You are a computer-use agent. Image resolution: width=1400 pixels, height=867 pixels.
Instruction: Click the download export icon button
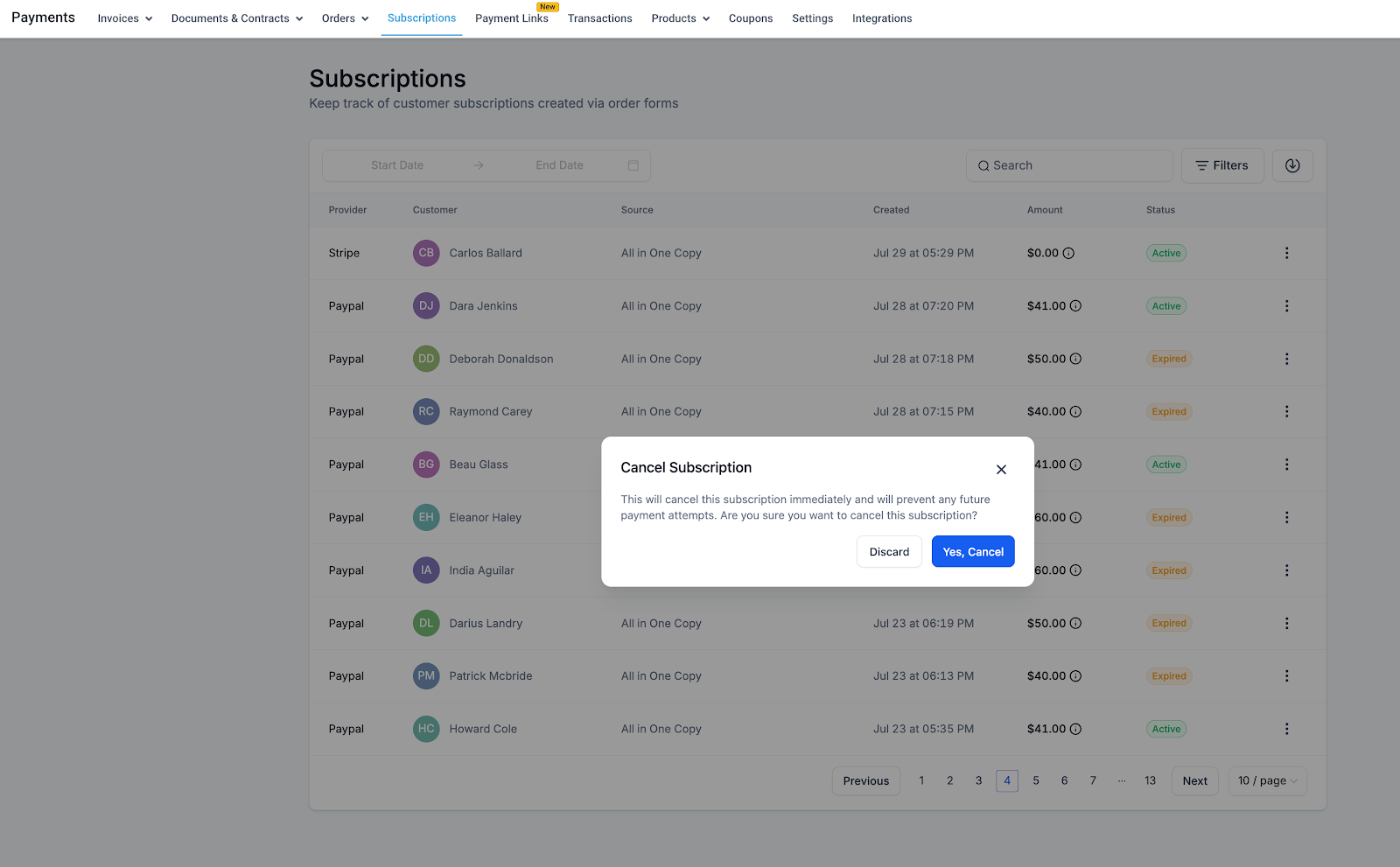1292,165
